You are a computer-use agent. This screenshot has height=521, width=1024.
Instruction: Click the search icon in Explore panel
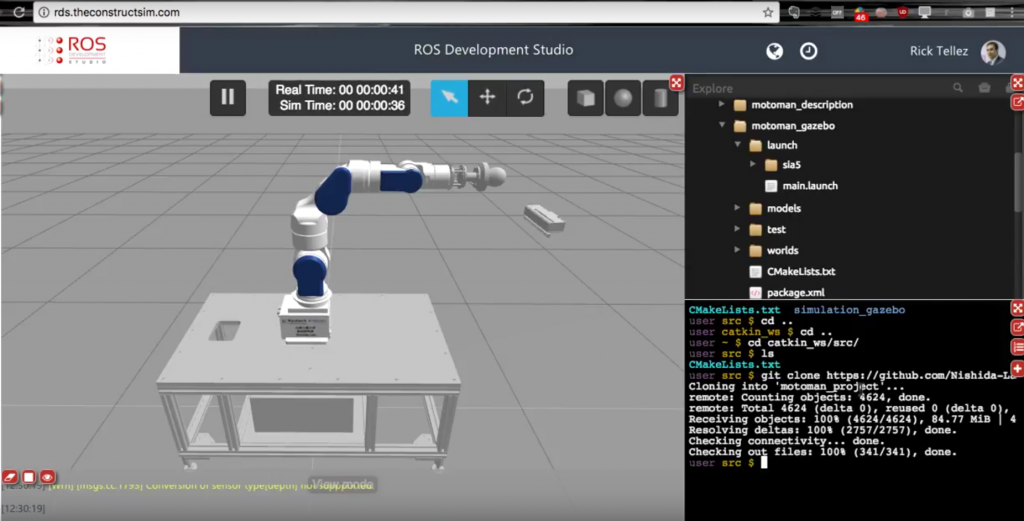tap(958, 88)
